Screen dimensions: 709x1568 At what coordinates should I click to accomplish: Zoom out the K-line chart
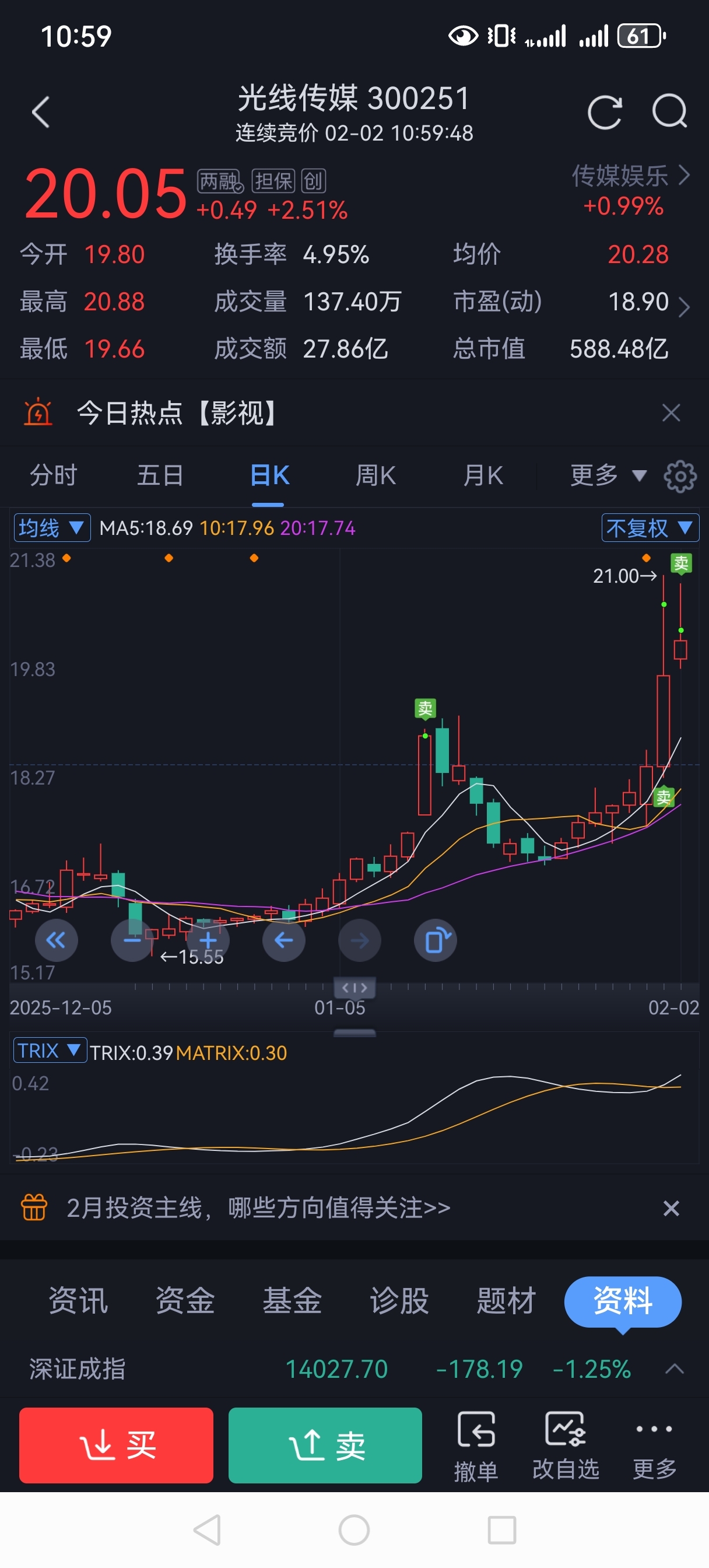pyautogui.click(x=132, y=940)
